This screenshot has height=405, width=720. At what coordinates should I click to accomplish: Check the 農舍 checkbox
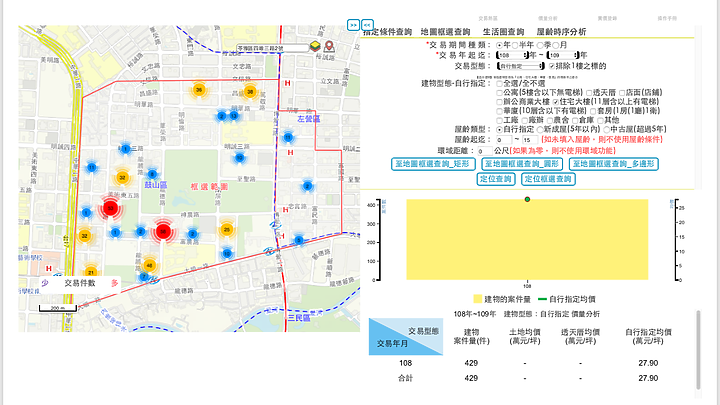(x=550, y=120)
